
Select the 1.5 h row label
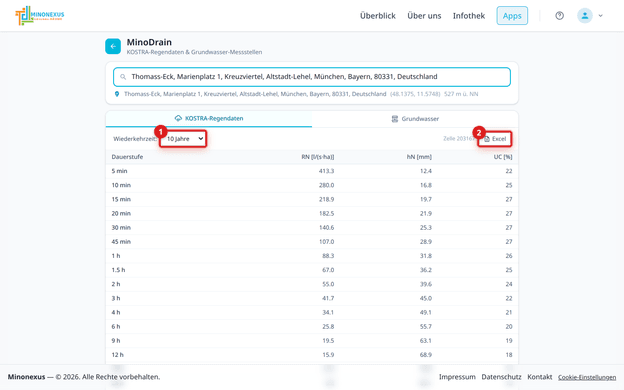[x=118, y=270]
